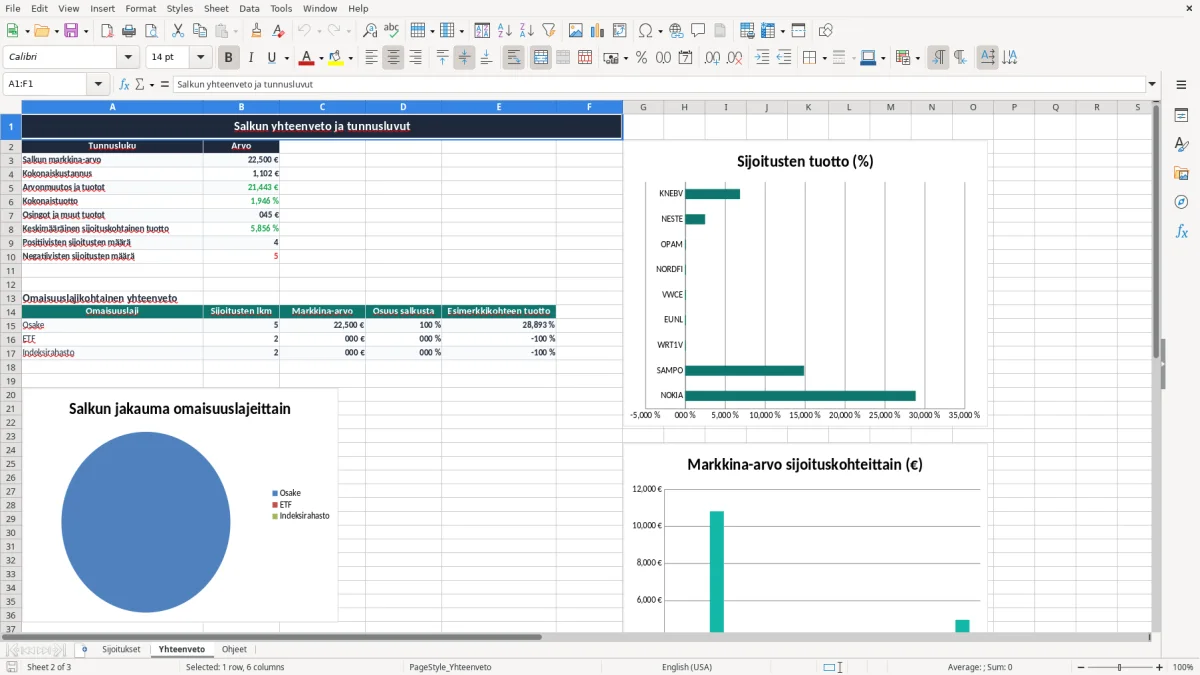The height and width of the screenshot is (675, 1200).
Task: Open the Format menu
Action: click(x=140, y=8)
